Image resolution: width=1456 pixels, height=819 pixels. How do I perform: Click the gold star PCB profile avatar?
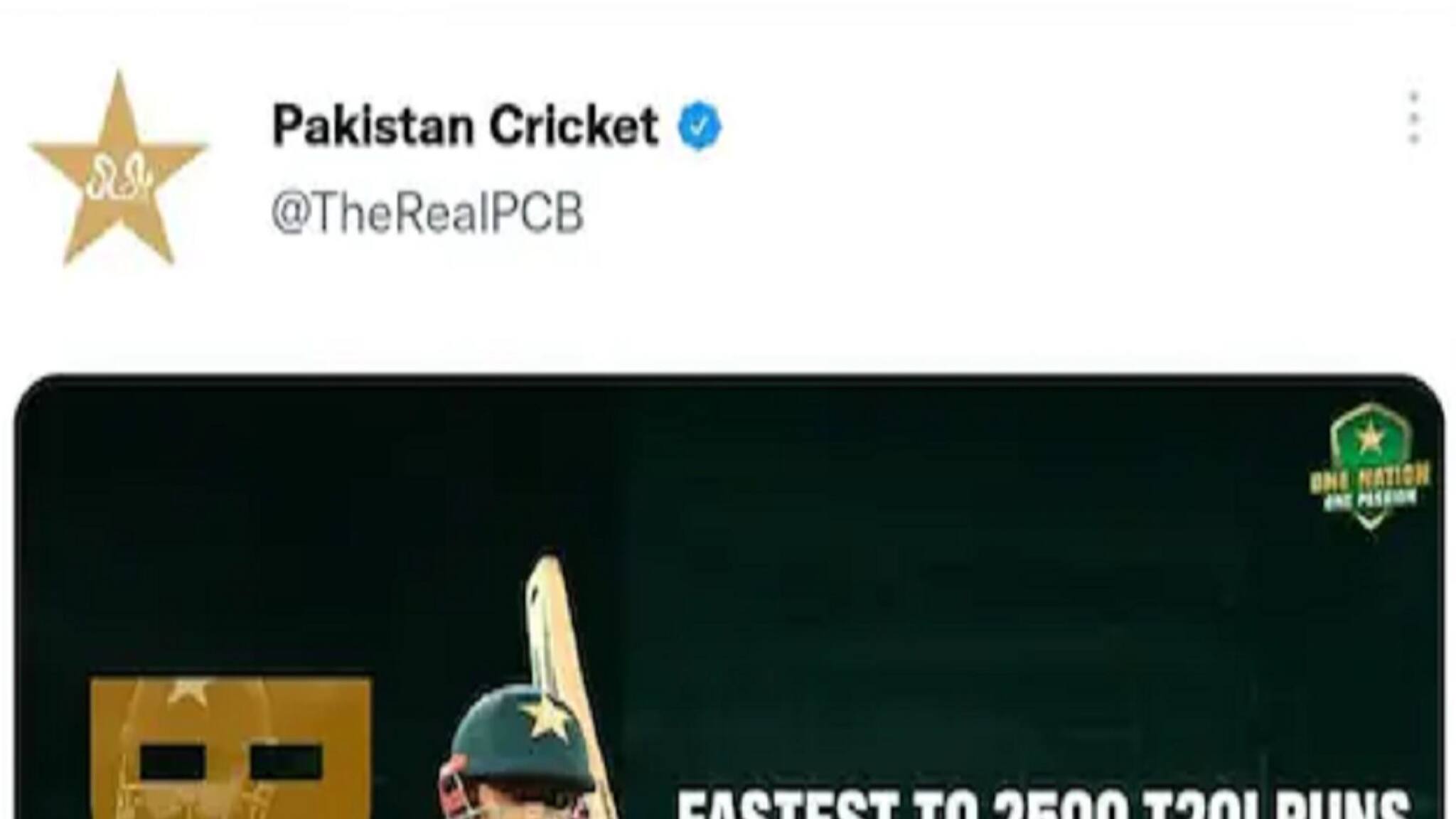[x=119, y=169]
